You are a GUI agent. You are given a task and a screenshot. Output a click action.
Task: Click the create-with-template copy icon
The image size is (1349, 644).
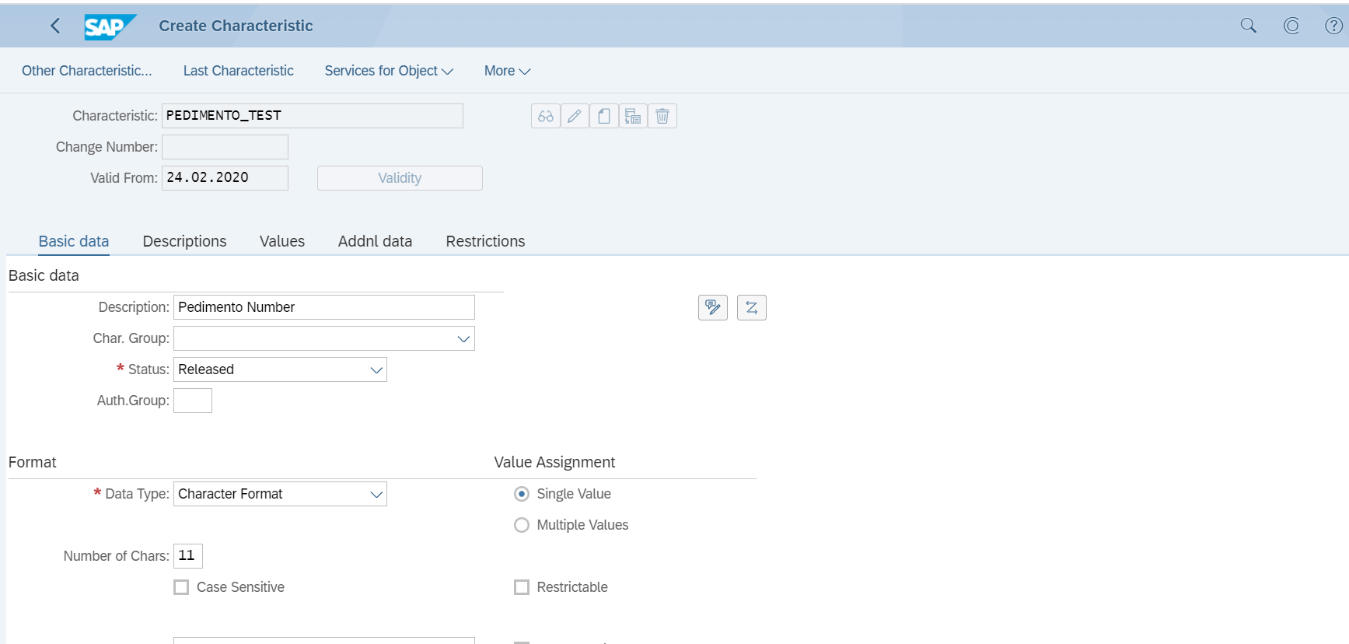click(x=632, y=116)
